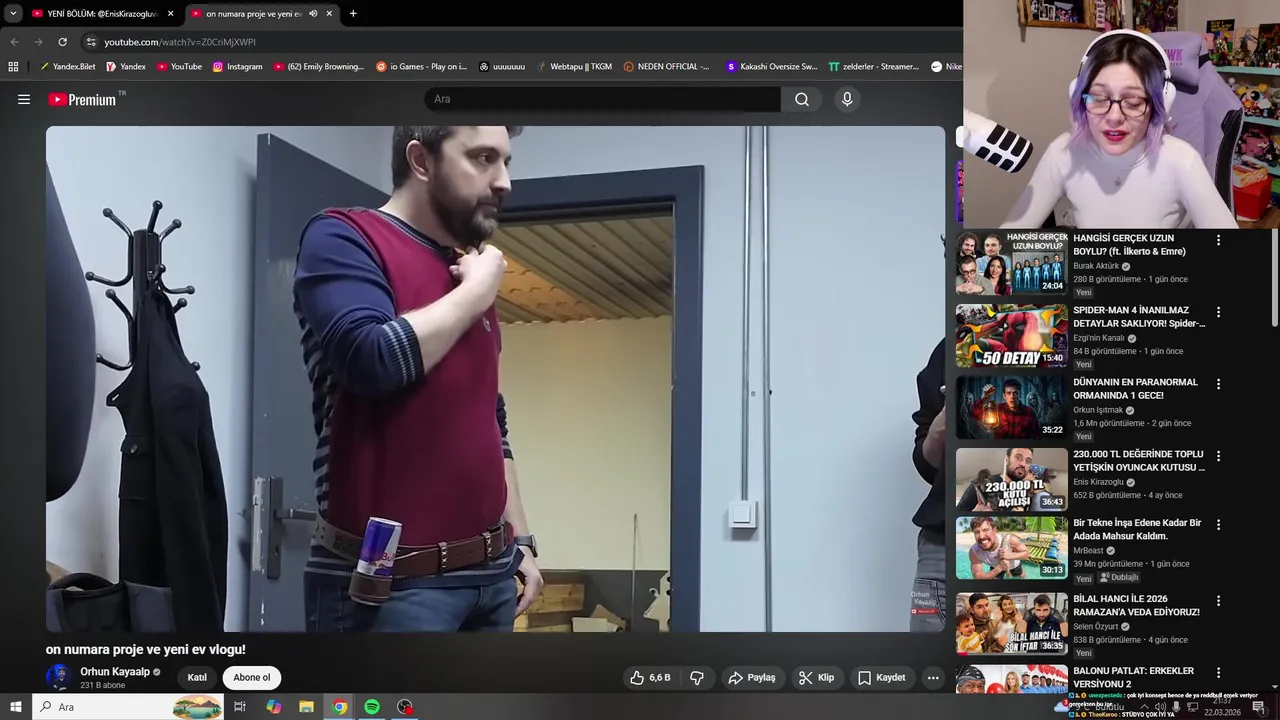The width and height of the screenshot is (1280, 720).
Task: Share the video with Paylaş
Action: [752, 677]
